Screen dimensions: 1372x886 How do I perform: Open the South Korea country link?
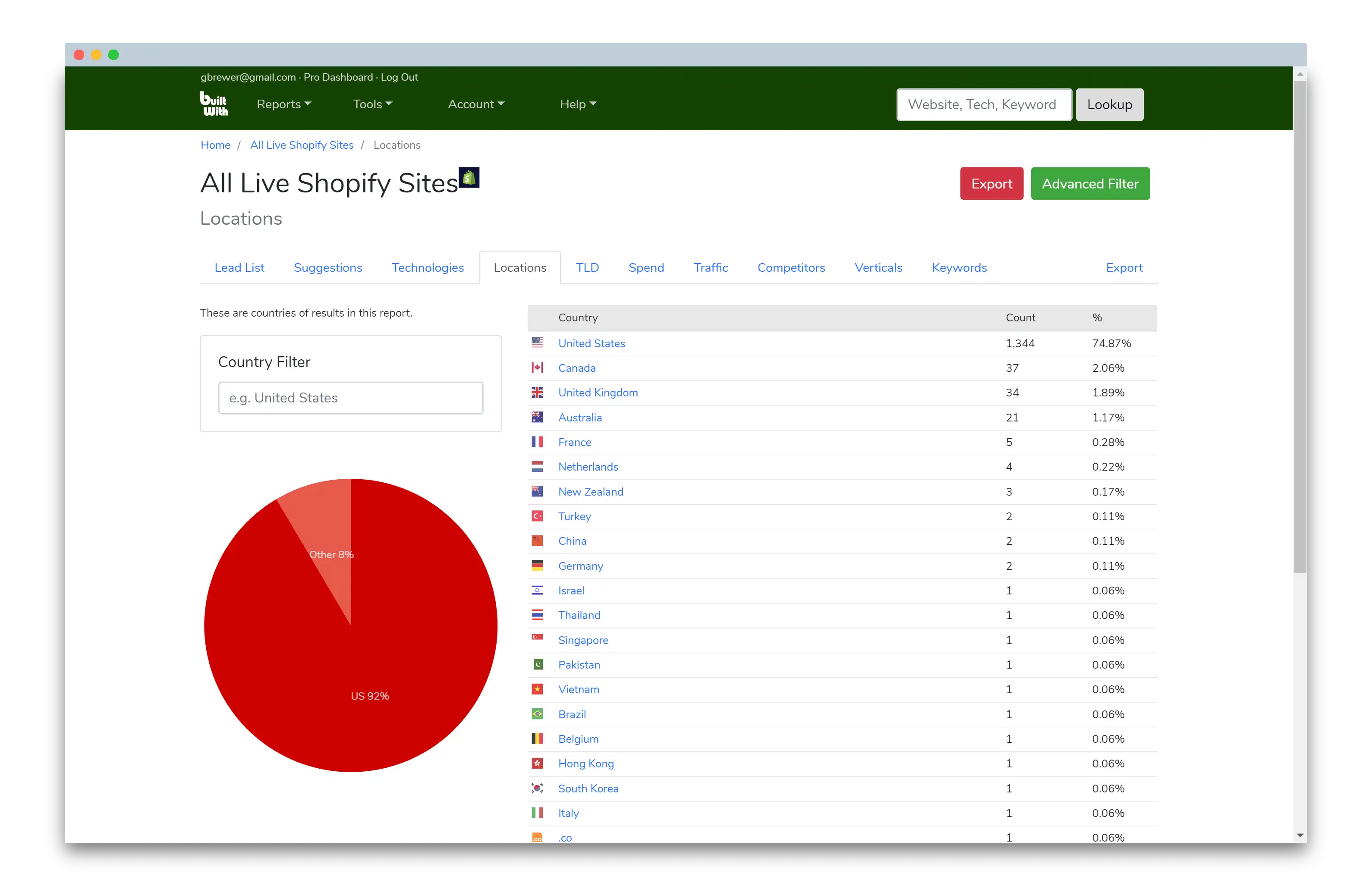(x=588, y=788)
